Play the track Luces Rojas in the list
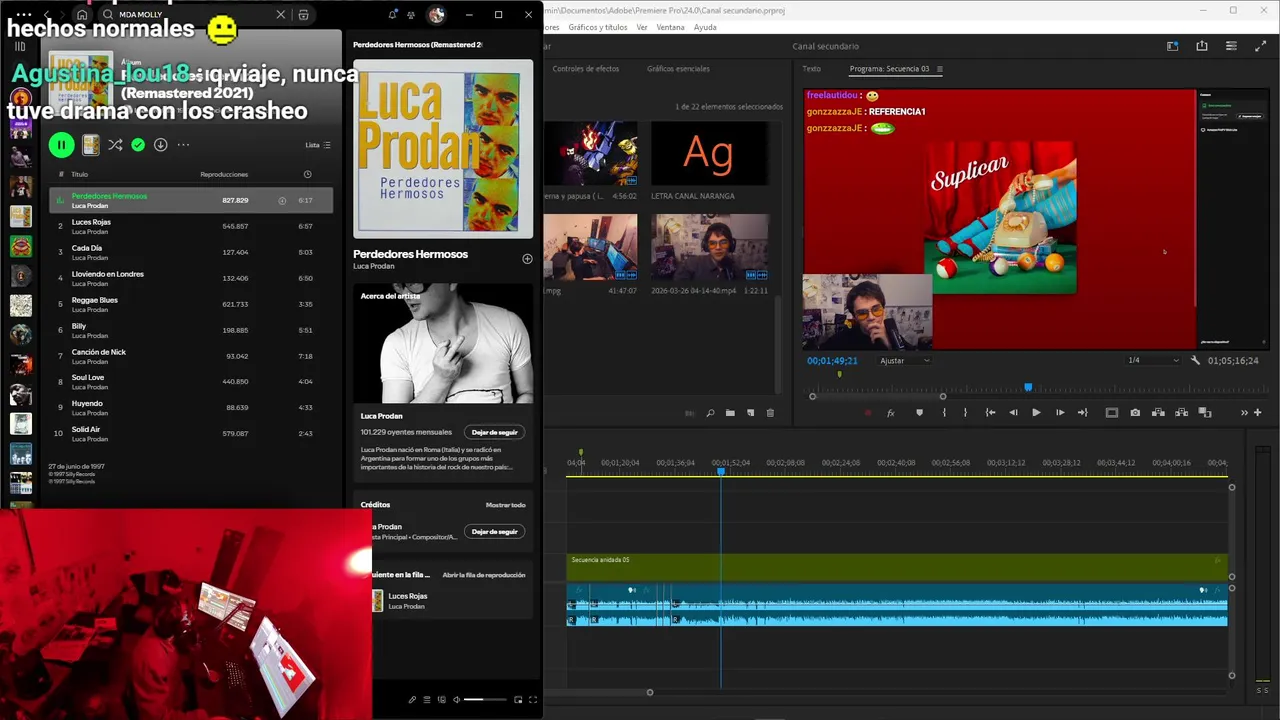 pos(191,226)
